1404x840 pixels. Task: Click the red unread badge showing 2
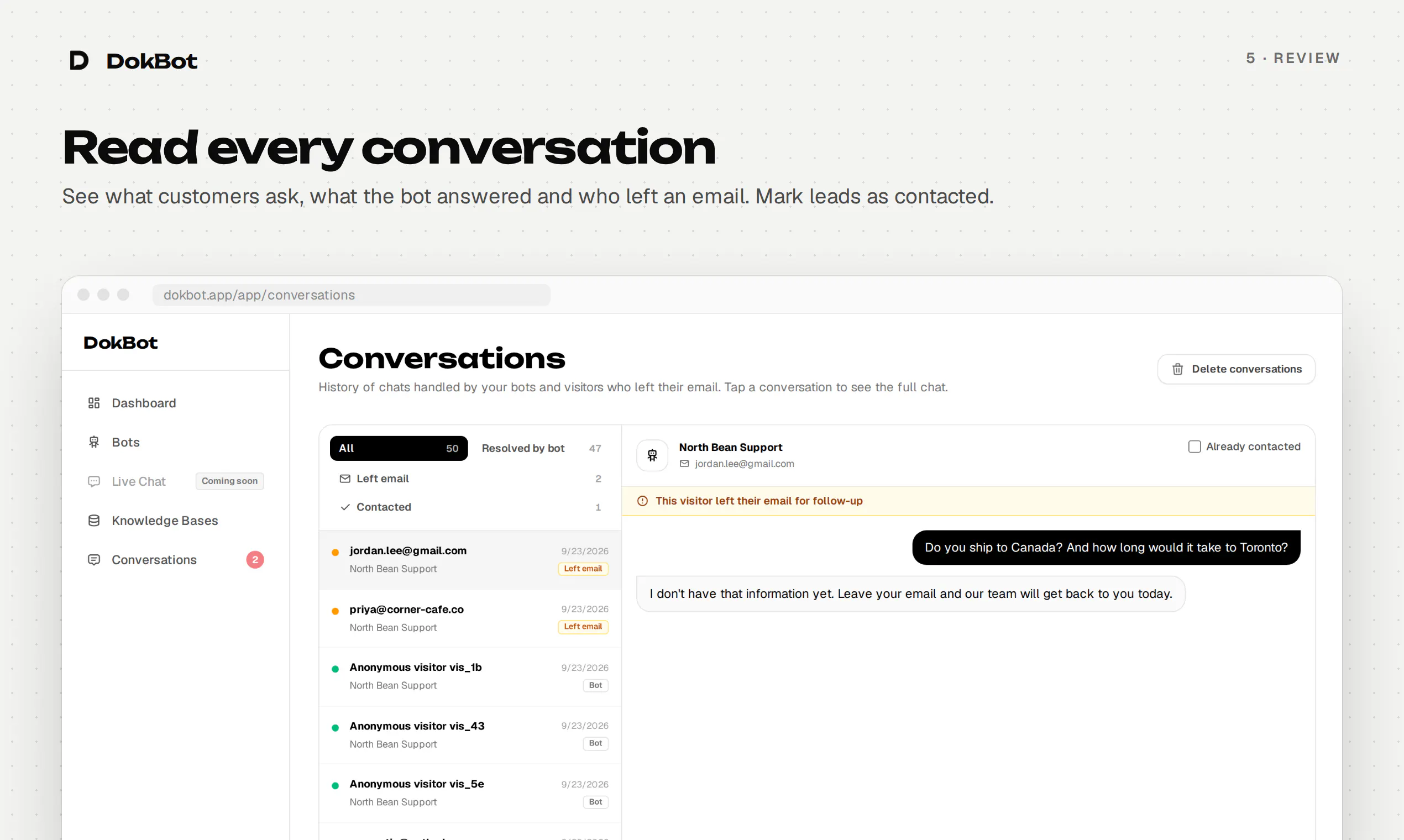[255, 560]
